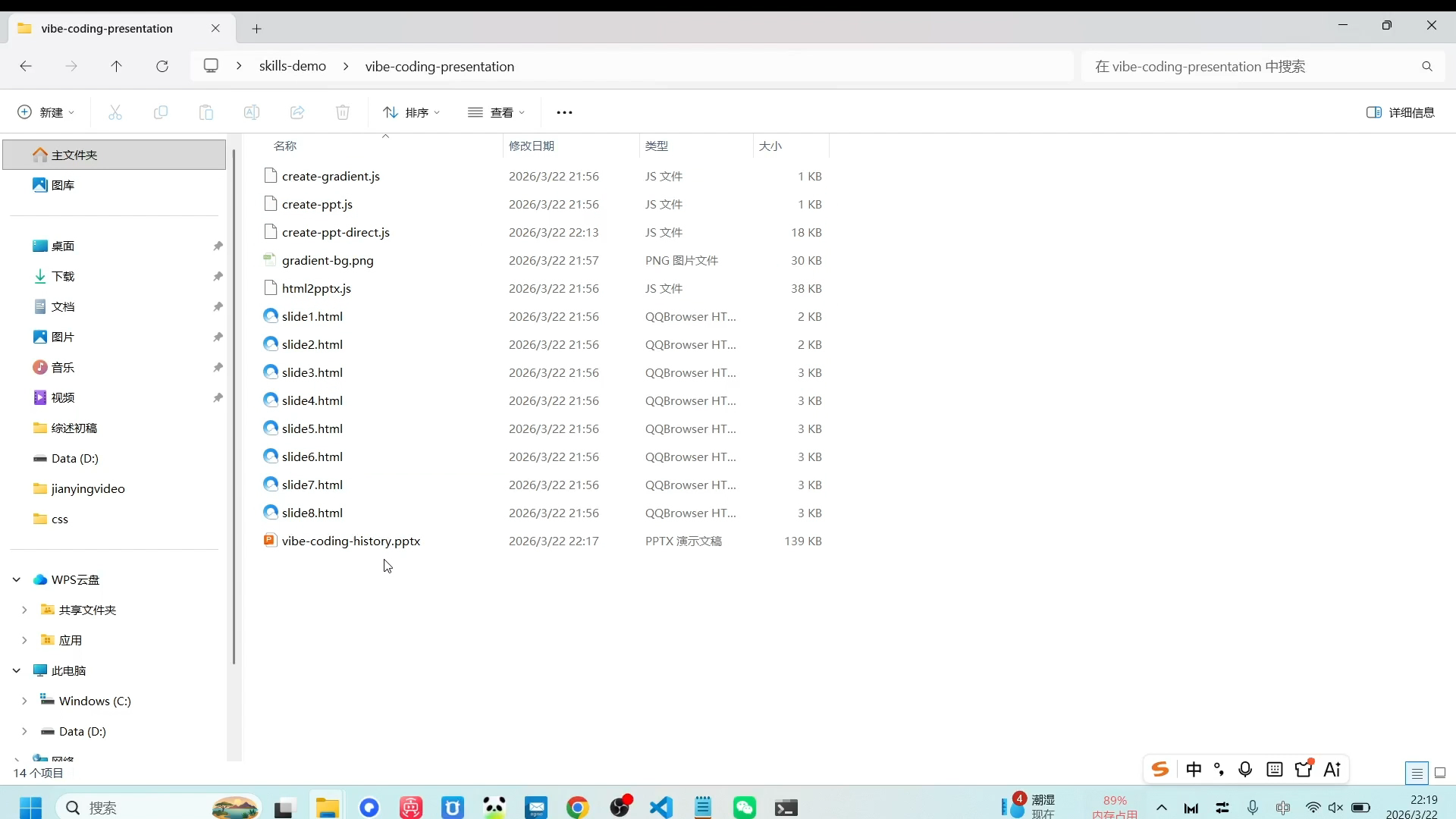The image size is (1456, 819).
Task: Click the Delete trash icon in toolbar
Action: coord(343,112)
